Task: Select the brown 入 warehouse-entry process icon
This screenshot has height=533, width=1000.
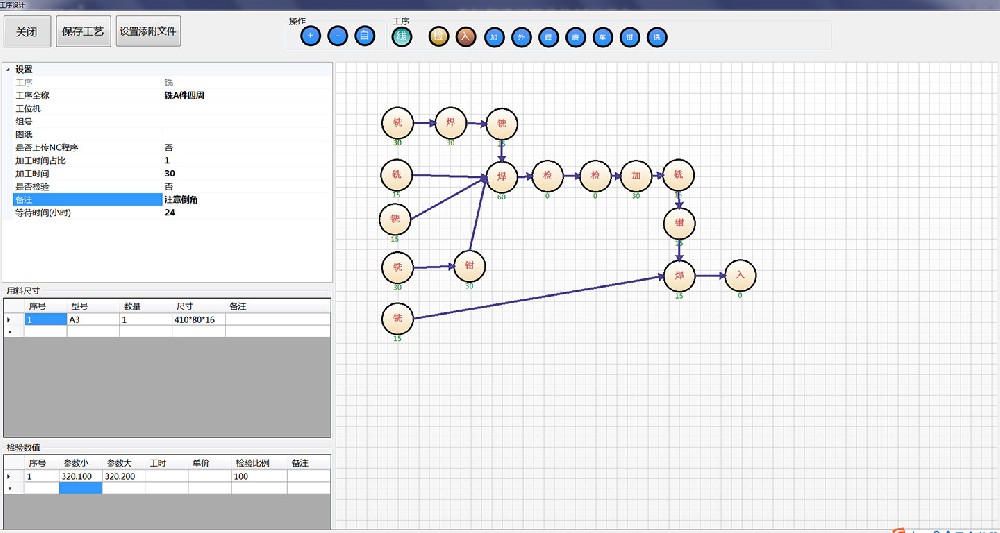Action: click(466, 37)
